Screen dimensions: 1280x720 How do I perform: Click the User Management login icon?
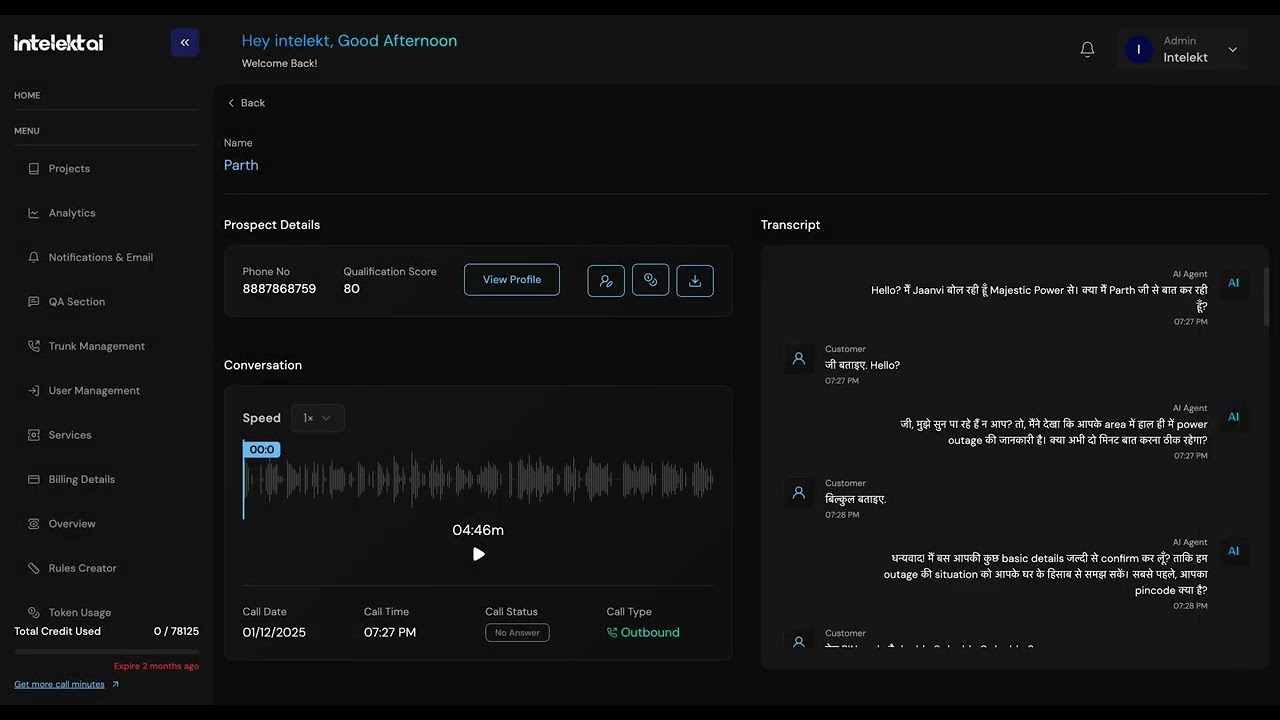34,391
